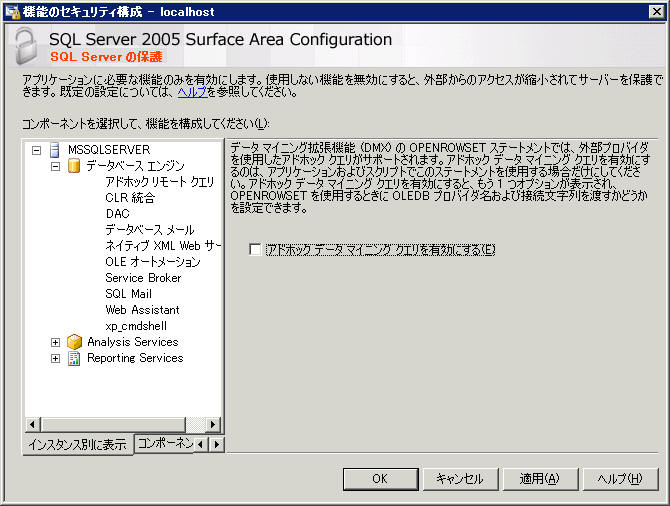Screen dimensions: 670x506
Task: Click the OK button
Action: [380, 479]
